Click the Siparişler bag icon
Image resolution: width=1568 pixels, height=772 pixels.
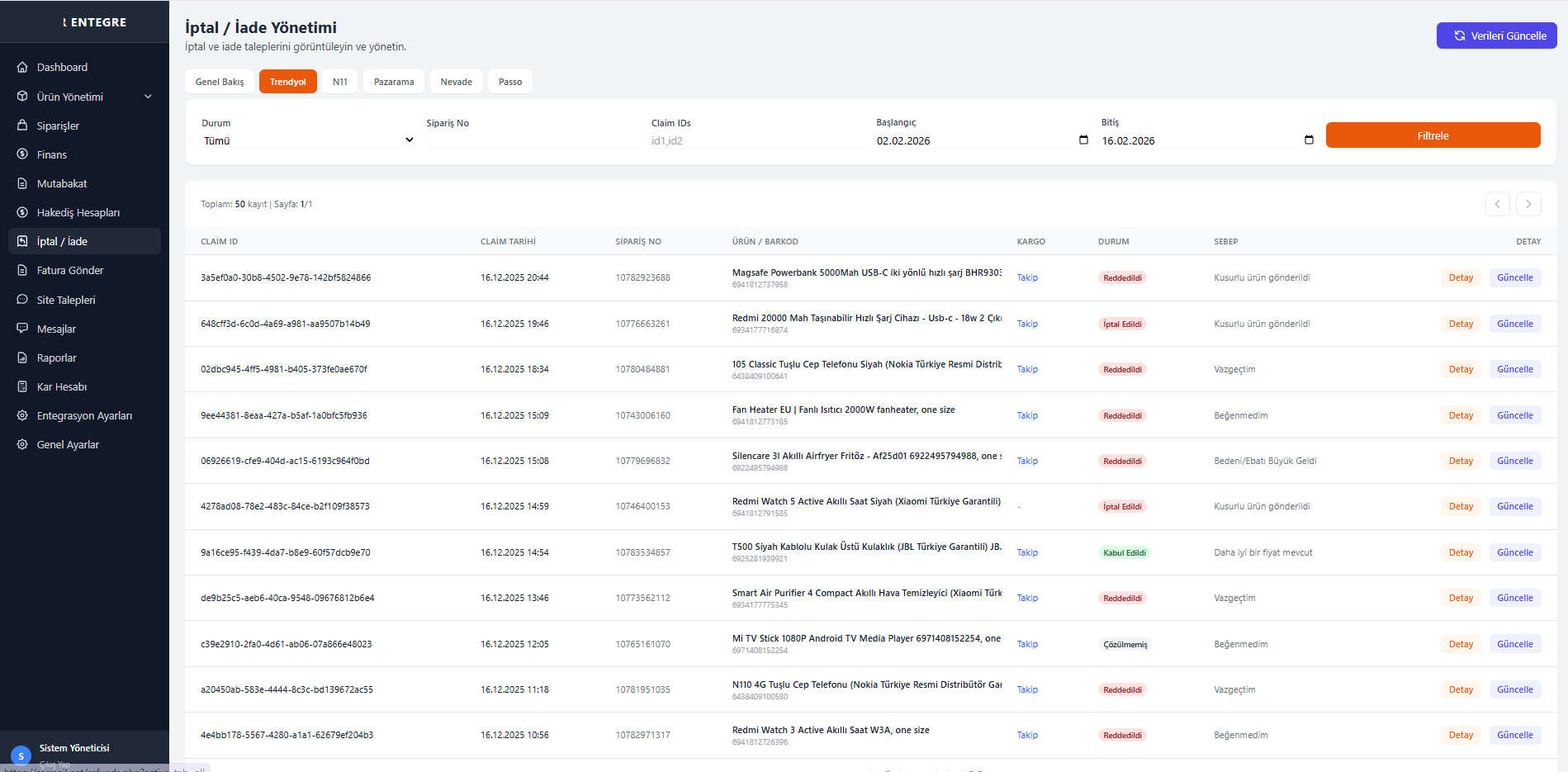pyautogui.click(x=22, y=126)
